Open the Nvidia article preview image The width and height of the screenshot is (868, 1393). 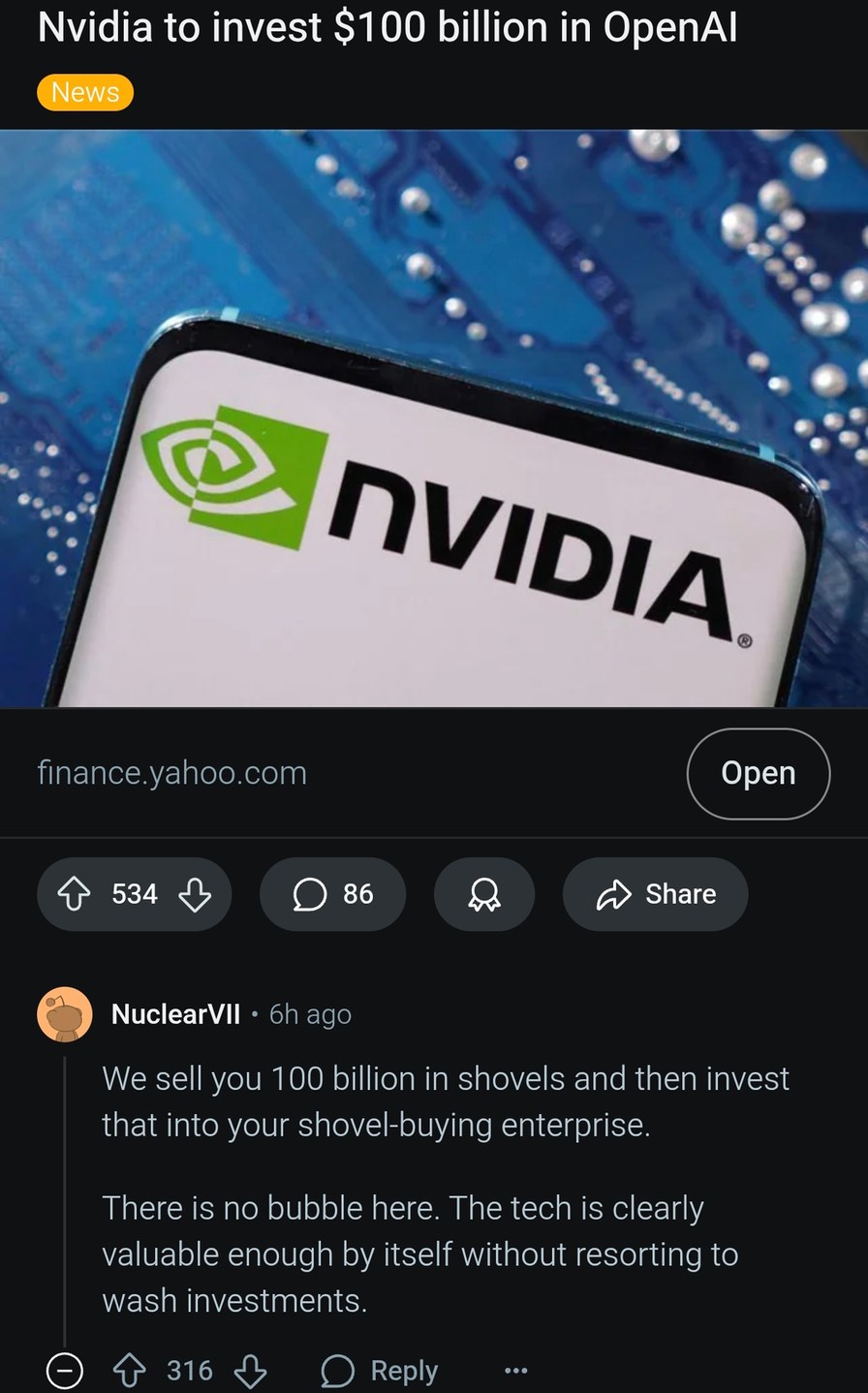pyautogui.click(x=434, y=420)
